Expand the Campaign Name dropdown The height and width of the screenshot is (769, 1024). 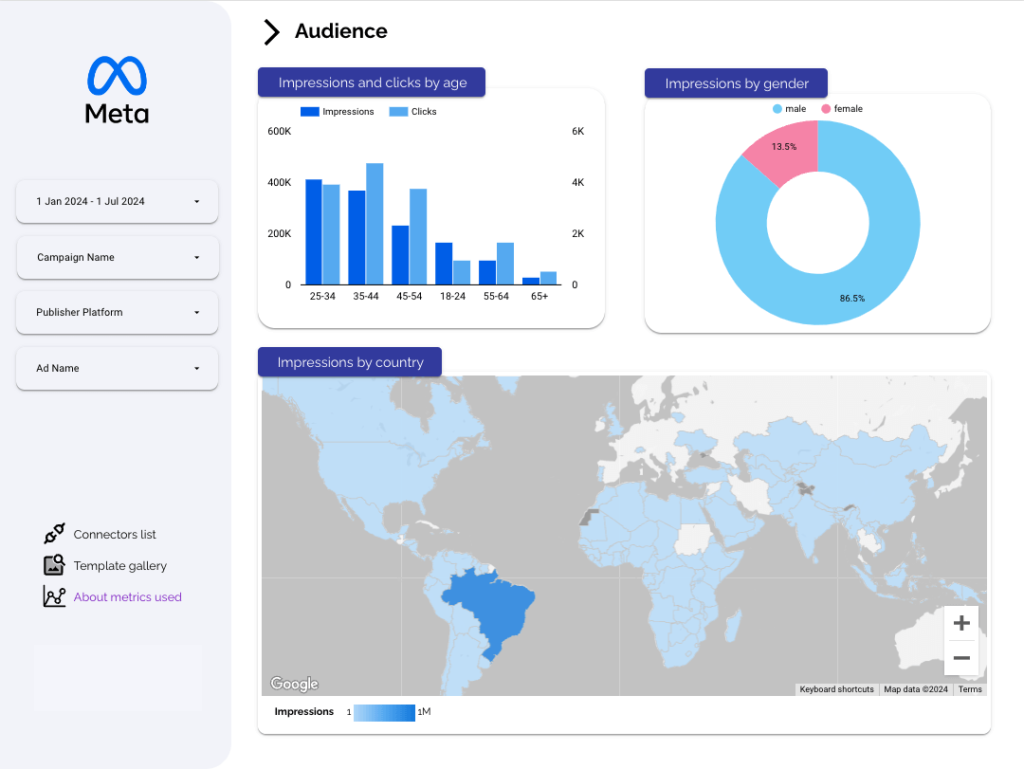click(117, 257)
